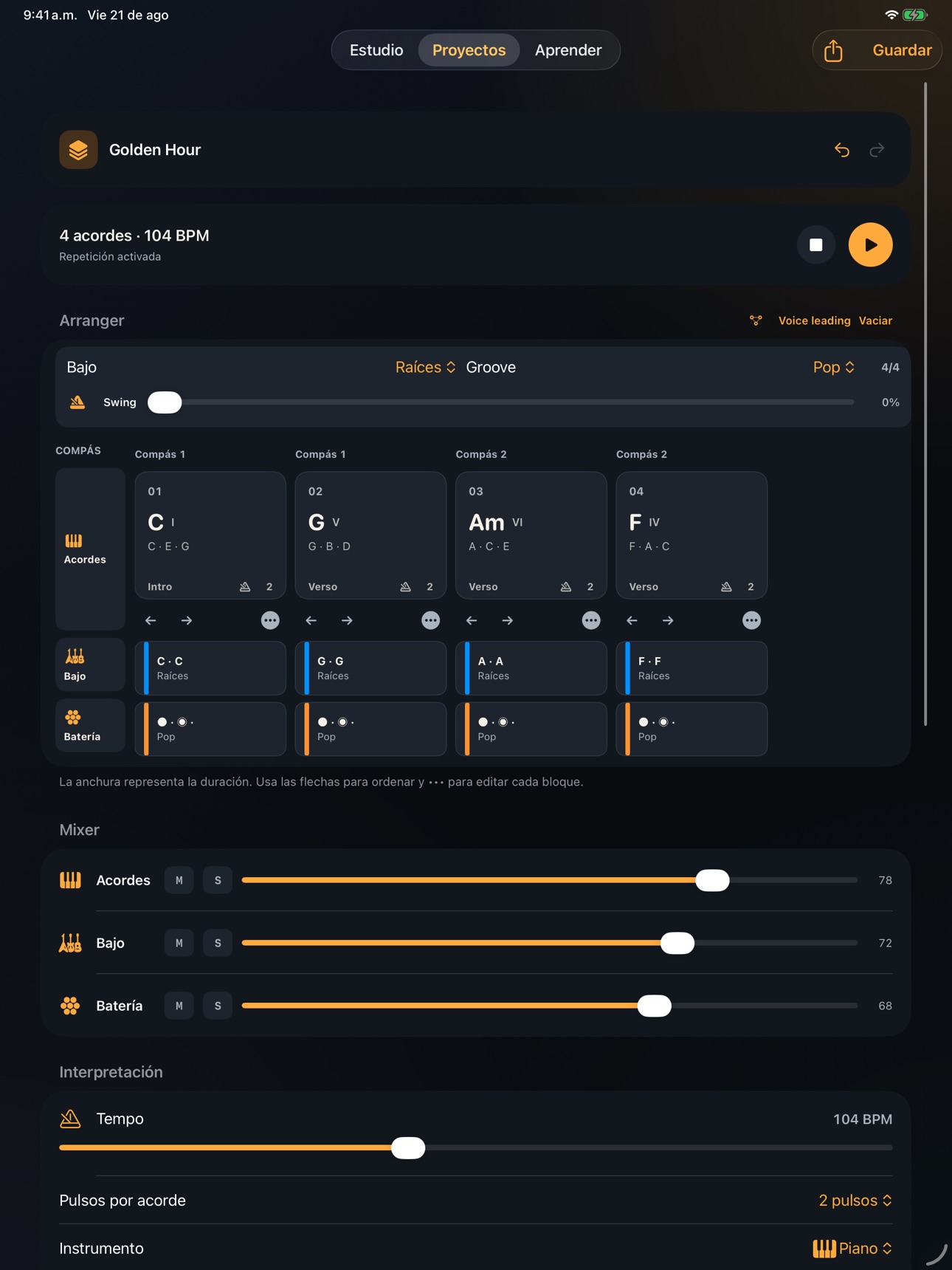Enable Voice leading

click(814, 320)
